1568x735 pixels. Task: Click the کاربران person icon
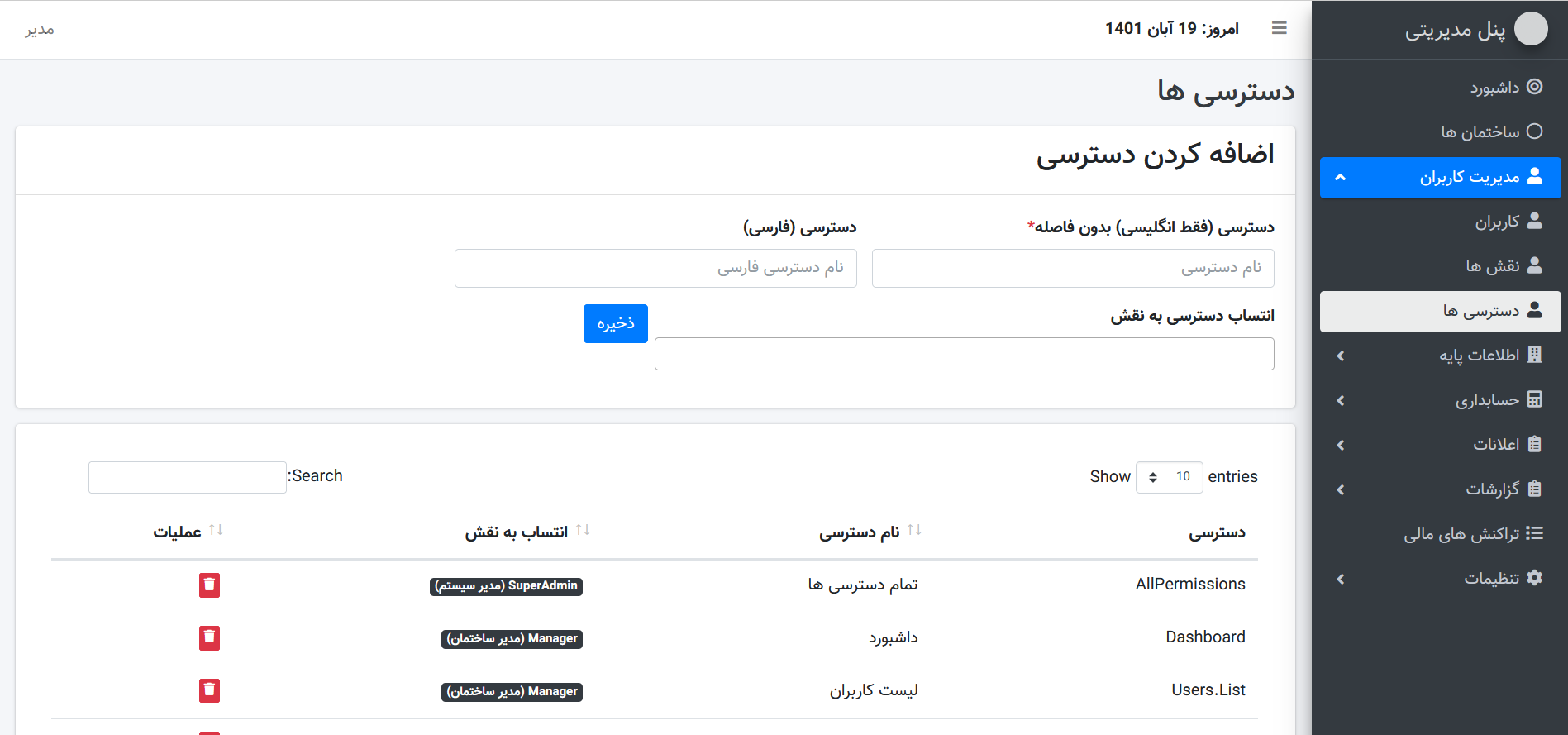1535,221
